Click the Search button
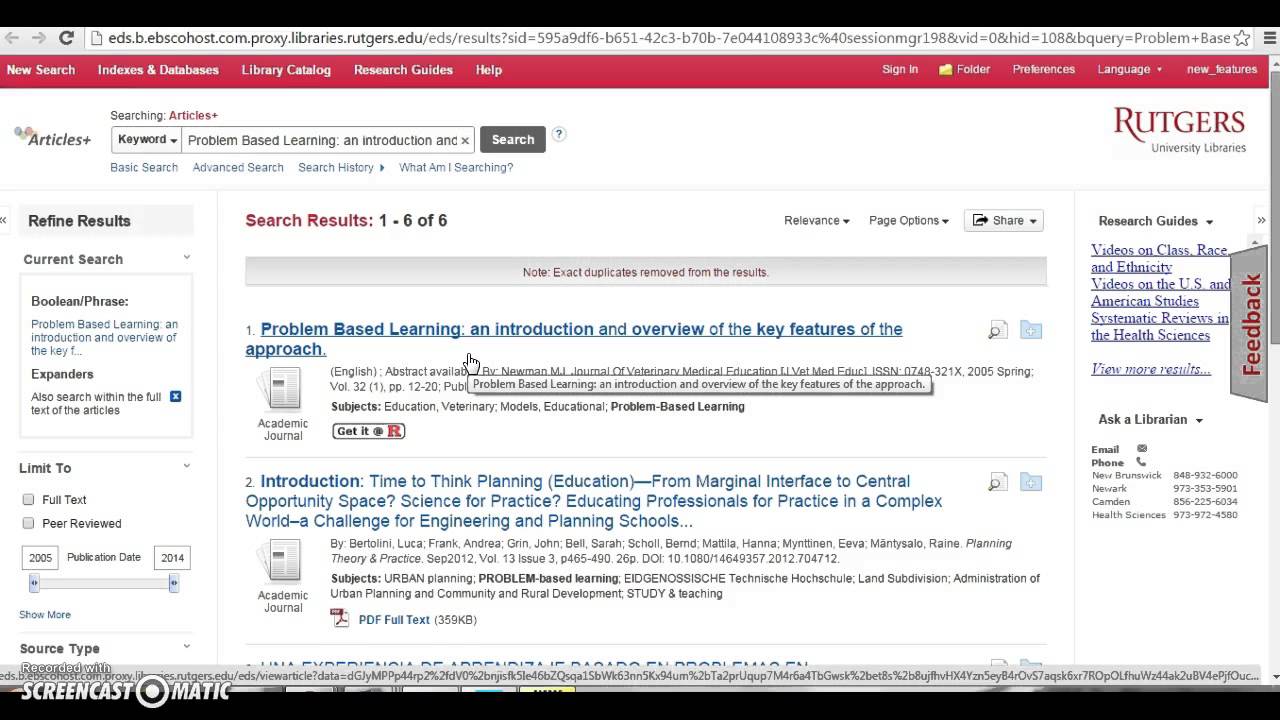This screenshot has height=720, width=1280. click(513, 140)
